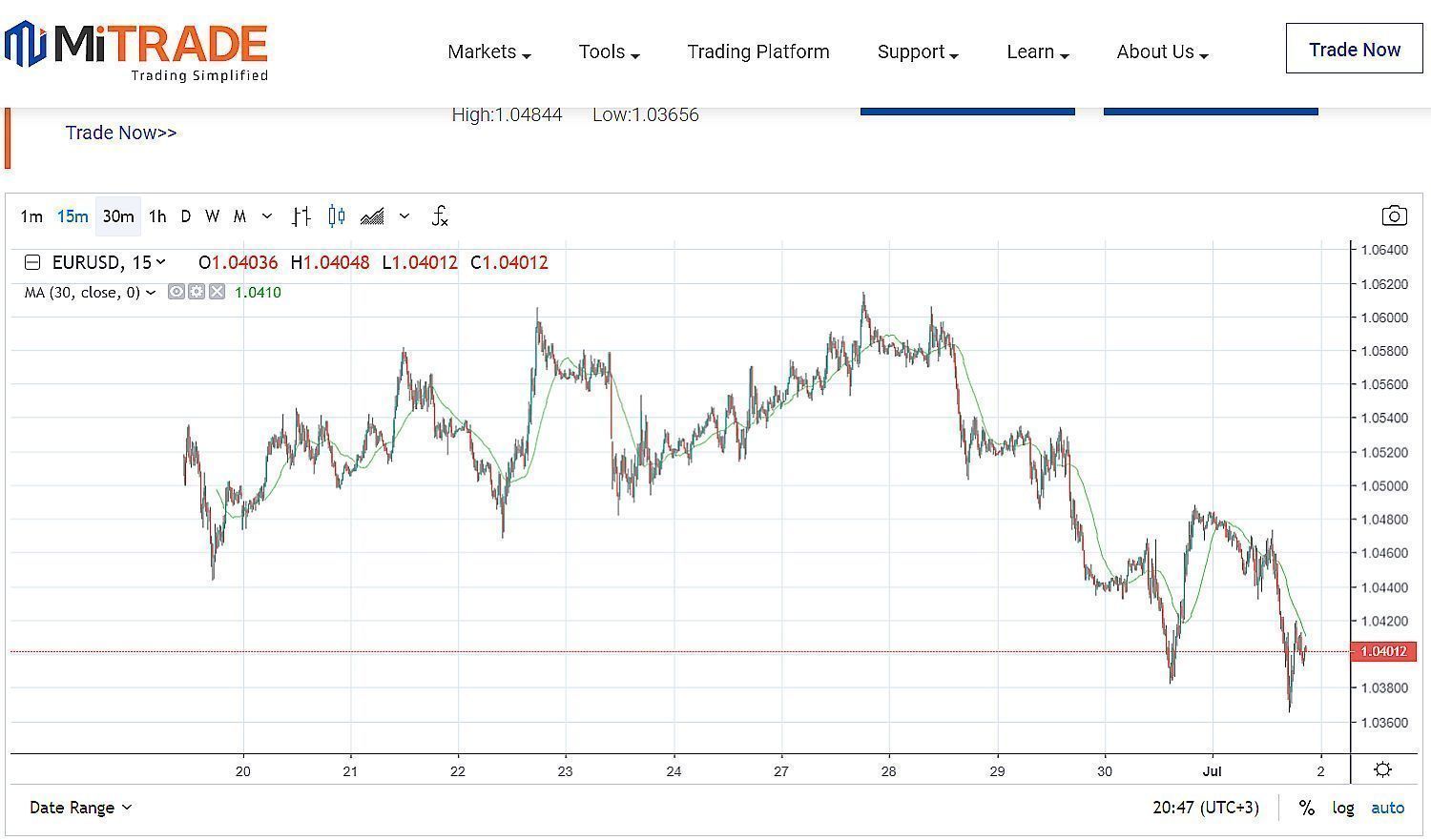Select the Bars chart style icon
This screenshot has height=840, width=1431.
pos(301,216)
